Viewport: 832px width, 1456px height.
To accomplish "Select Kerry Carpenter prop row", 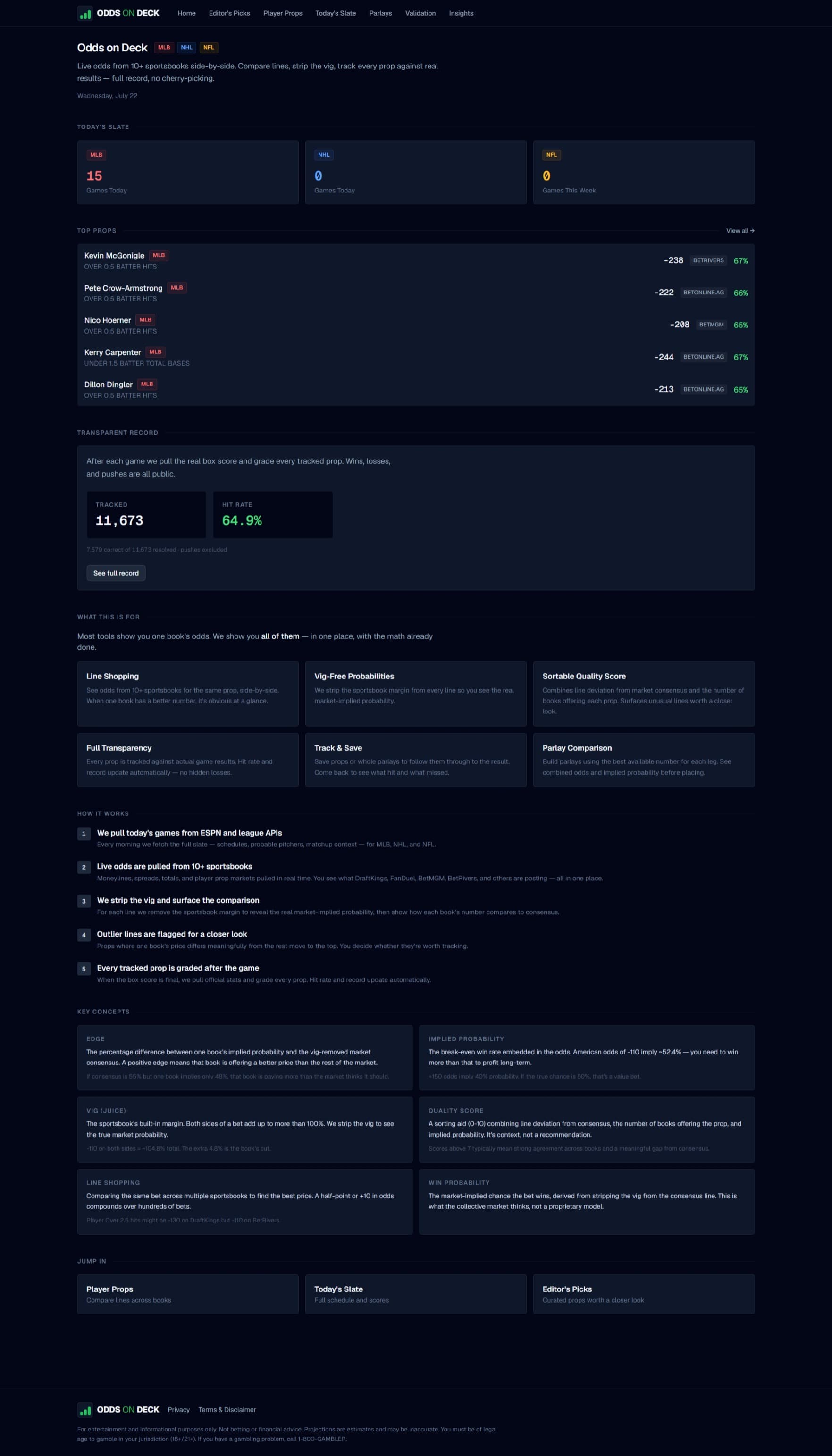I will tap(416, 357).
